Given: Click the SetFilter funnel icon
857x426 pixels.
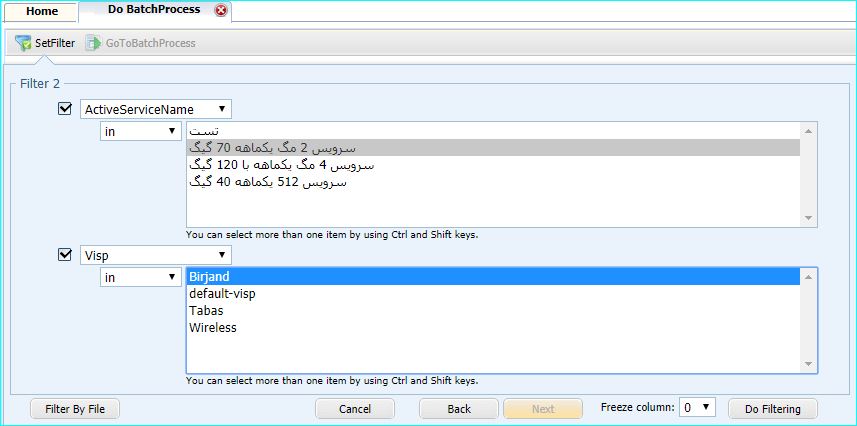Looking at the screenshot, I should [x=23, y=43].
